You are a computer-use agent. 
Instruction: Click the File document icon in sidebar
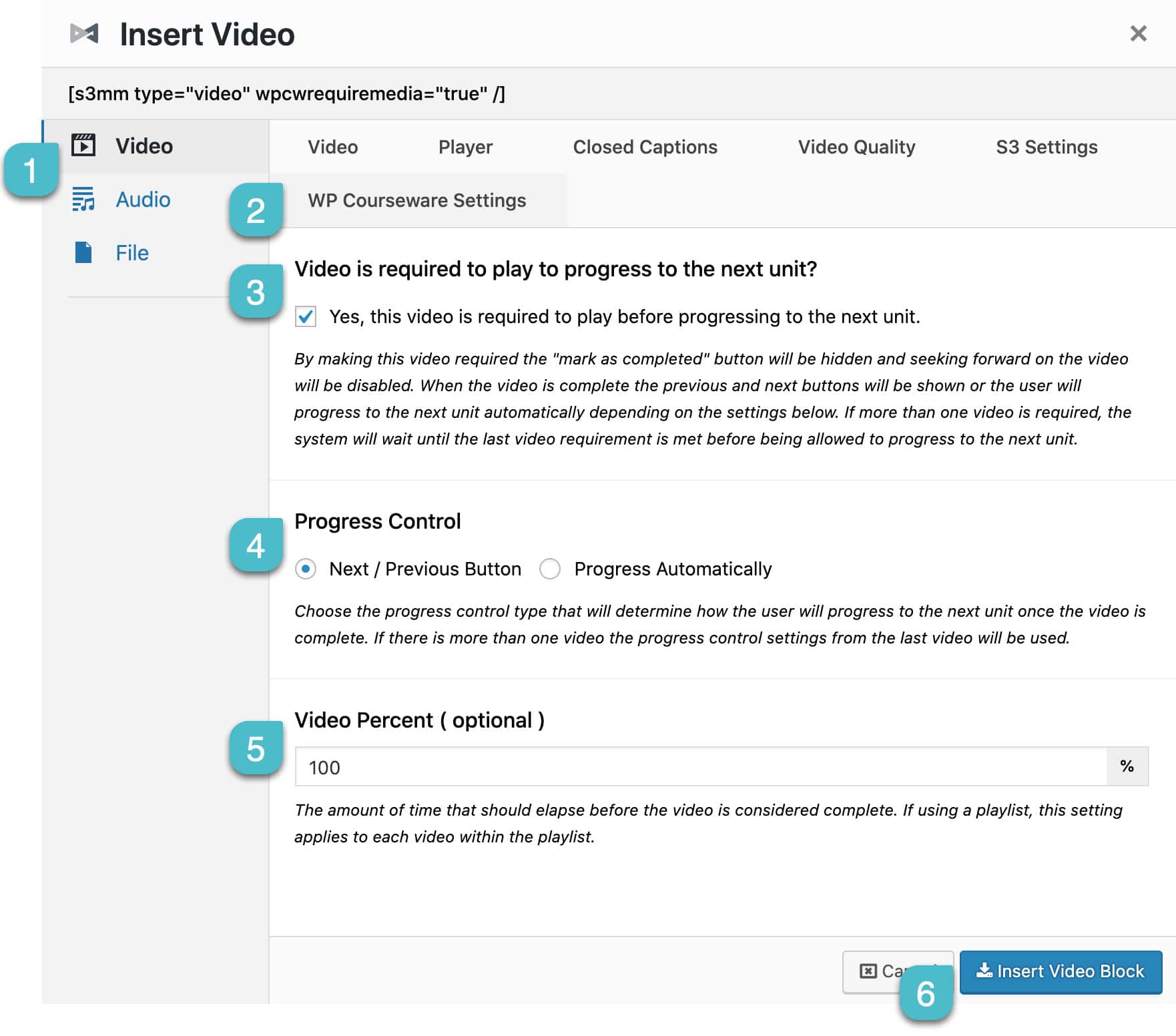83,252
